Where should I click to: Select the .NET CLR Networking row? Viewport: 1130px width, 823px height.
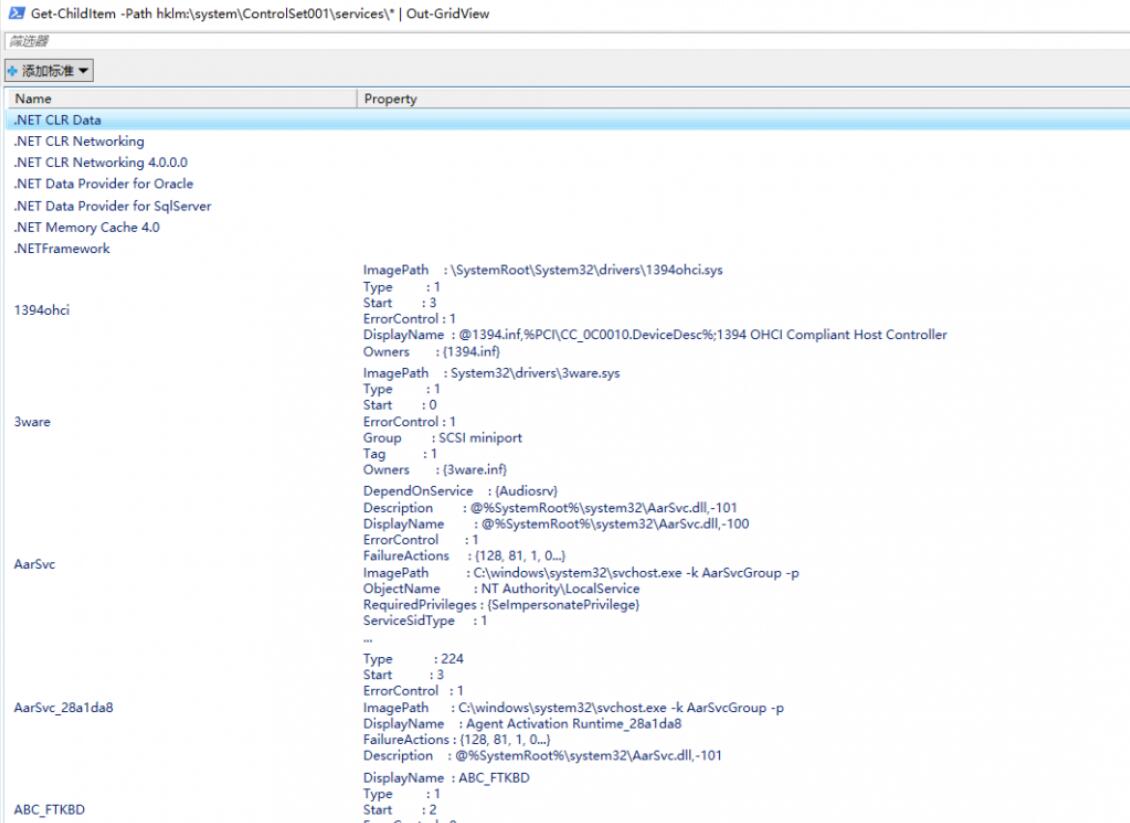coord(79,141)
